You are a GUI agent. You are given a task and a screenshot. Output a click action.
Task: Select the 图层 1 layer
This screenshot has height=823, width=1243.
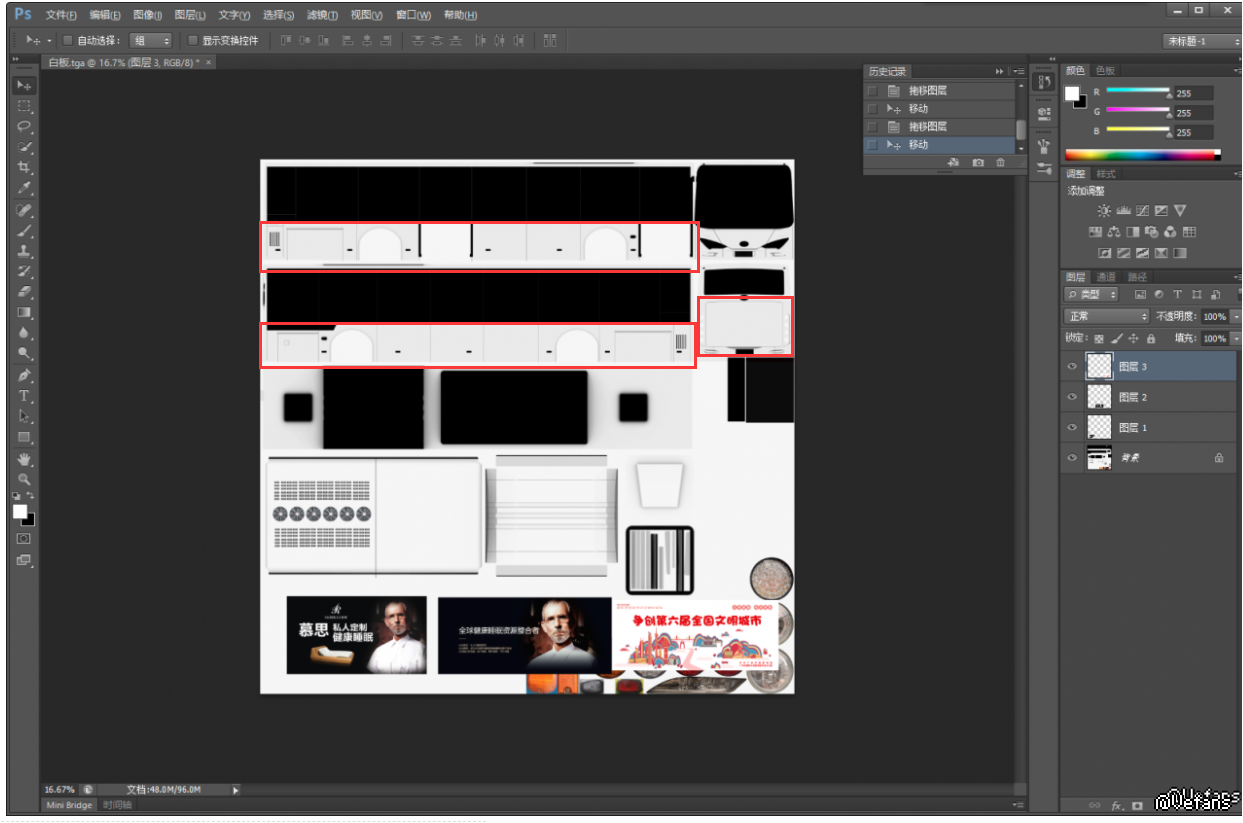(1133, 427)
